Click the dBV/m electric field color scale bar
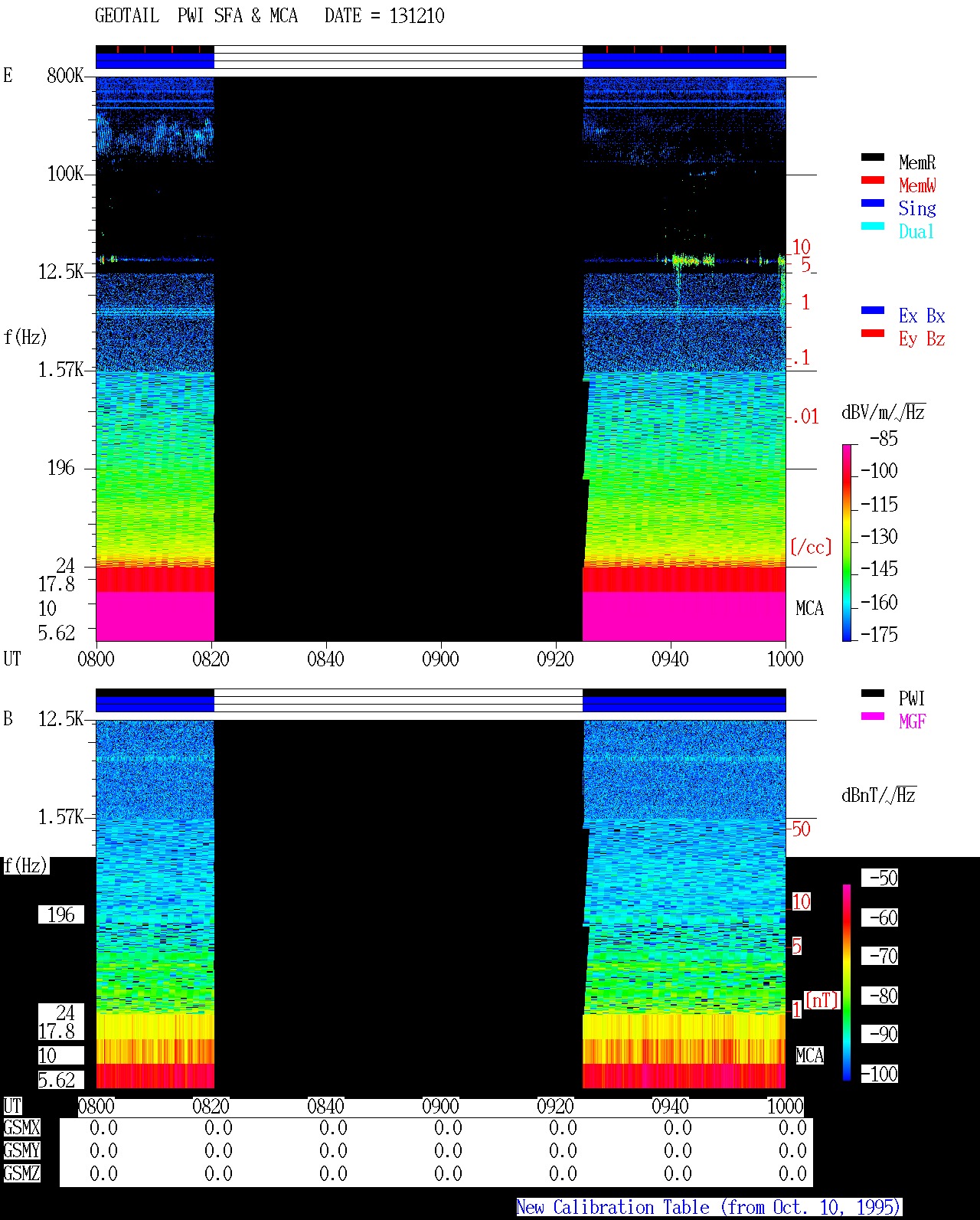 pos(847,542)
